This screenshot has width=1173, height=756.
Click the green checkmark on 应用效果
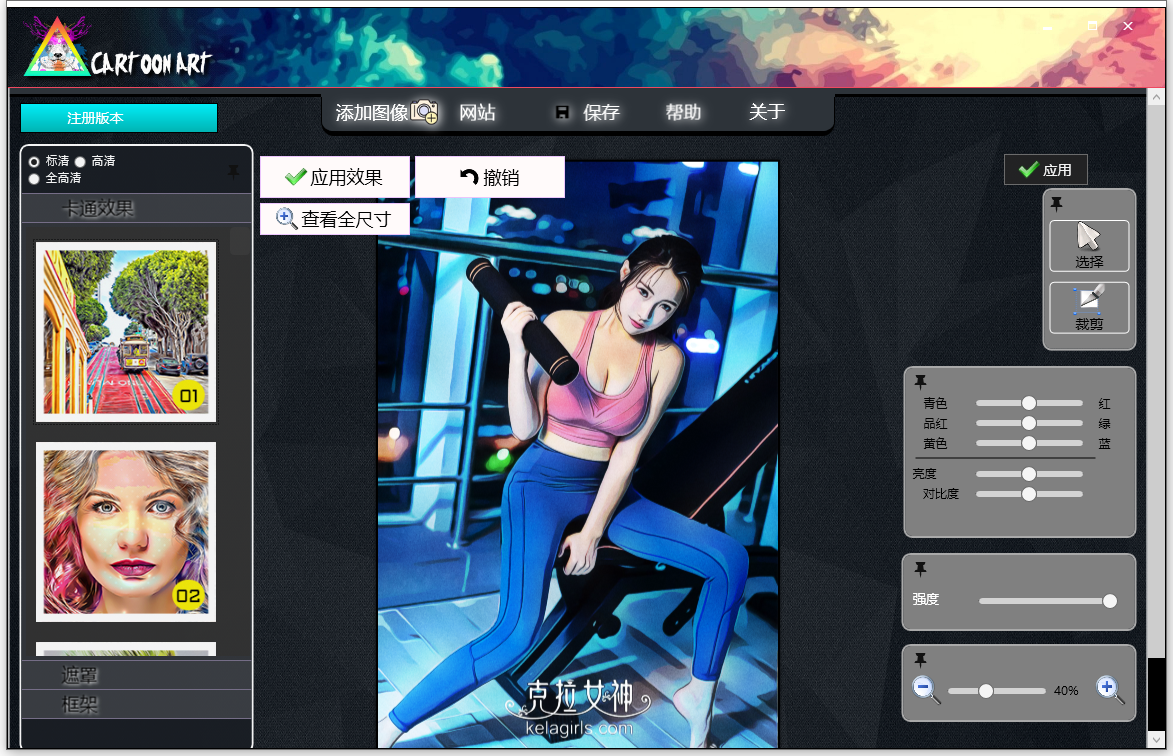(295, 176)
